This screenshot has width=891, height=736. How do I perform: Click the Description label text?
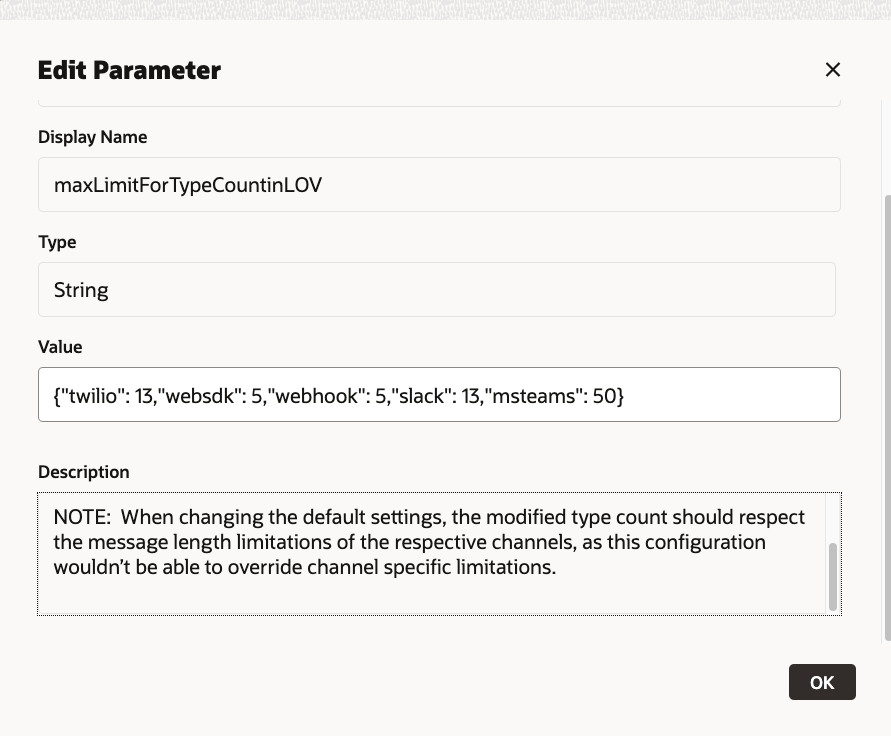pos(83,472)
